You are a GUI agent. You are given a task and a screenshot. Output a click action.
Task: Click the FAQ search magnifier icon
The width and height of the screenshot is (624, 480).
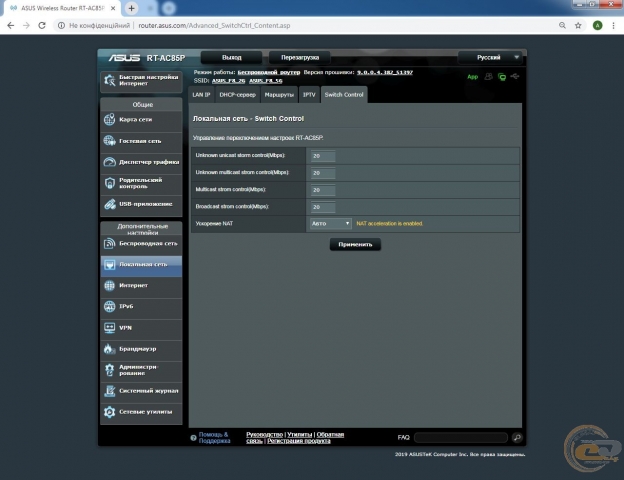[517, 438]
